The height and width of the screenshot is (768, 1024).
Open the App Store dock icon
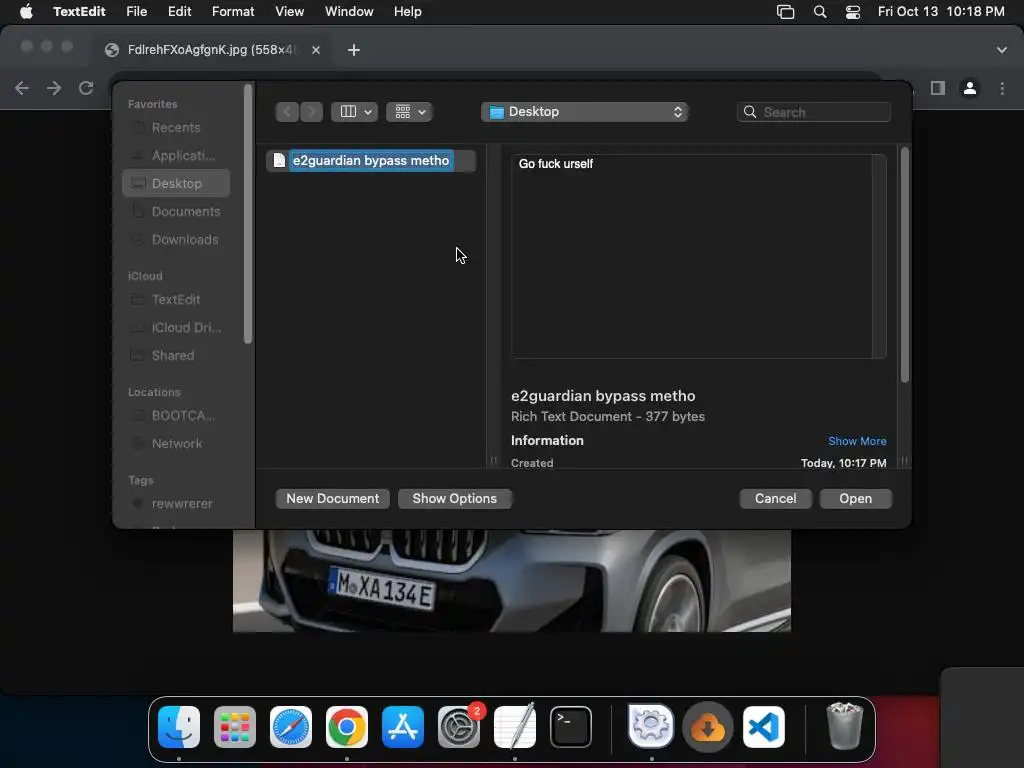coord(403,727)
